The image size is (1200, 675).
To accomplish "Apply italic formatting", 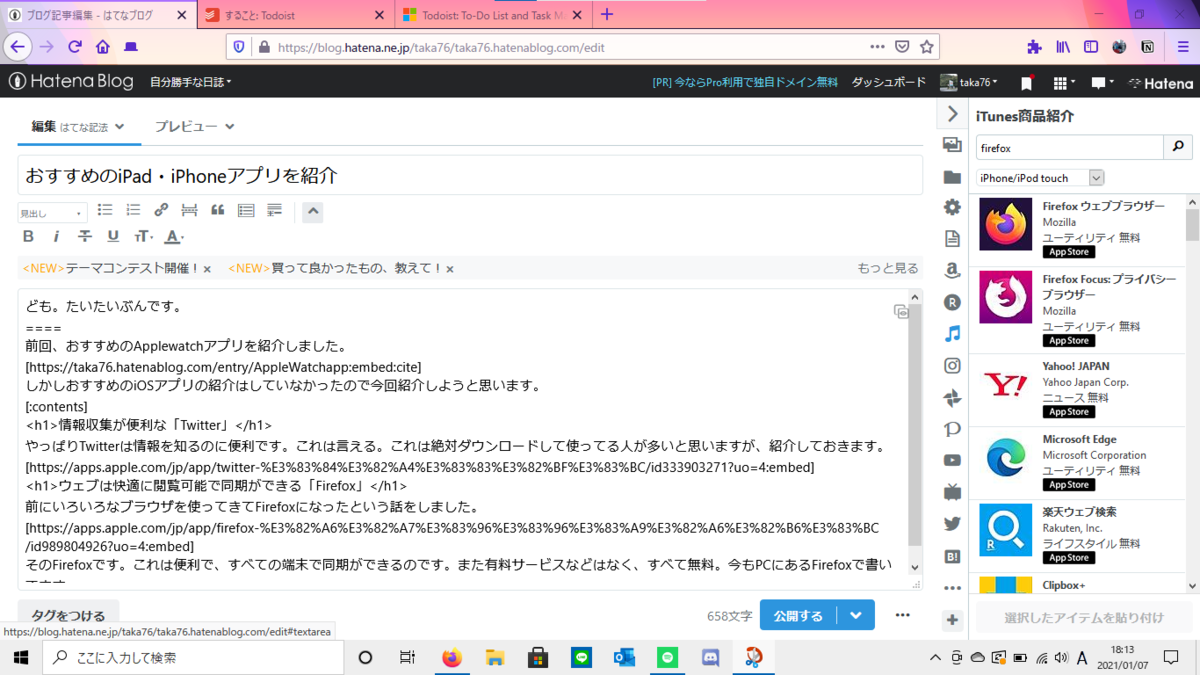I will point(56,237).
